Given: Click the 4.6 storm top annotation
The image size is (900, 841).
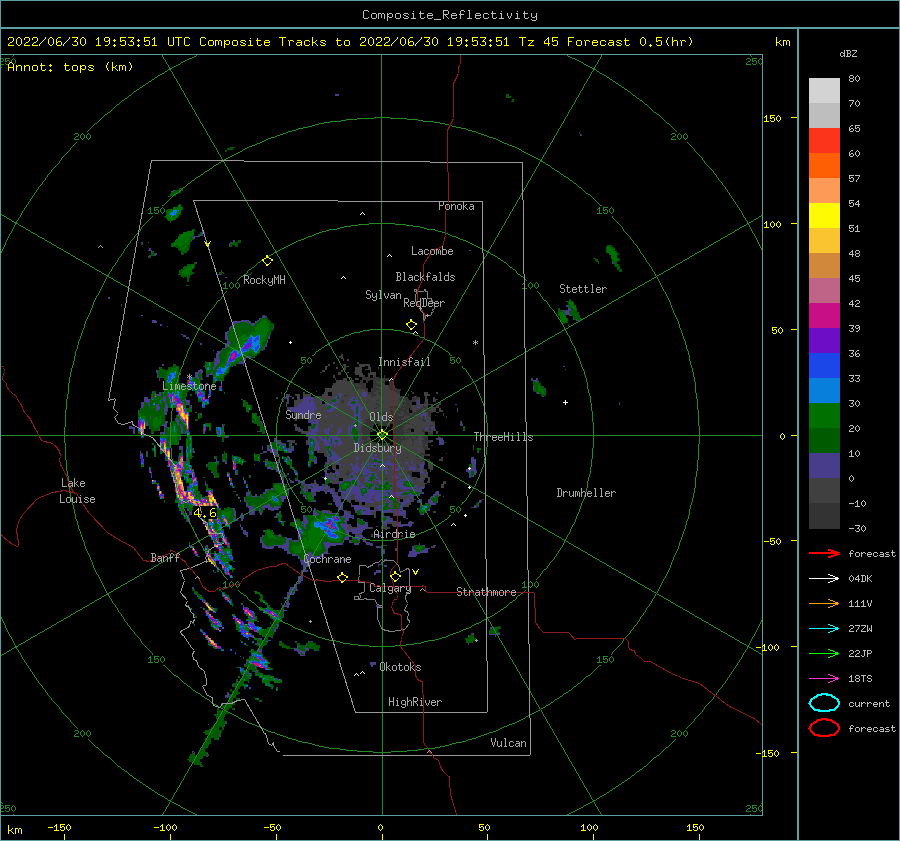Looking at the screenshot, I should (205, 513).
